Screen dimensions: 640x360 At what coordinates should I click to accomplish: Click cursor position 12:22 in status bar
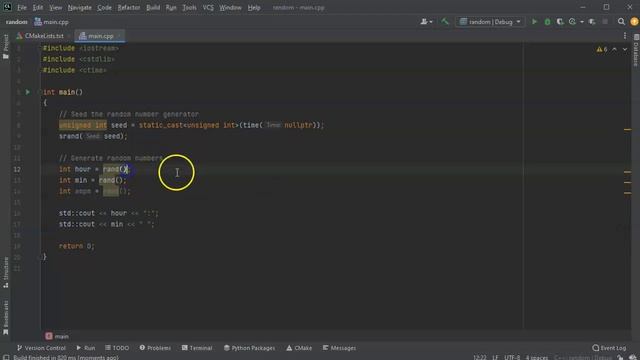coord(480,358)
